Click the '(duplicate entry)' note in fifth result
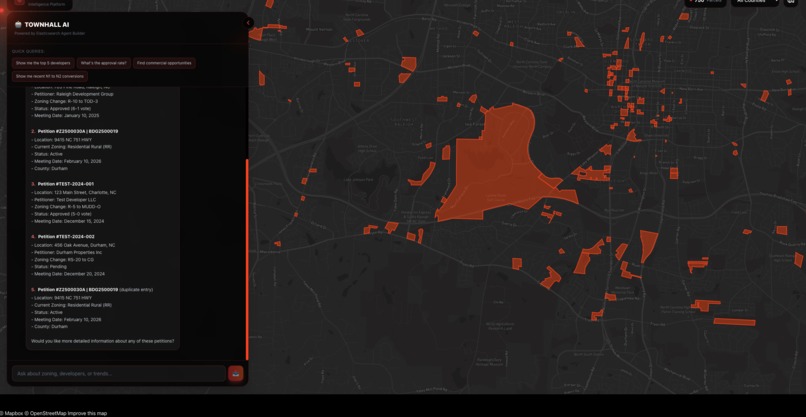Image resolution: width=806 pixels, height=417 pixels. click(x=136, y=289)
